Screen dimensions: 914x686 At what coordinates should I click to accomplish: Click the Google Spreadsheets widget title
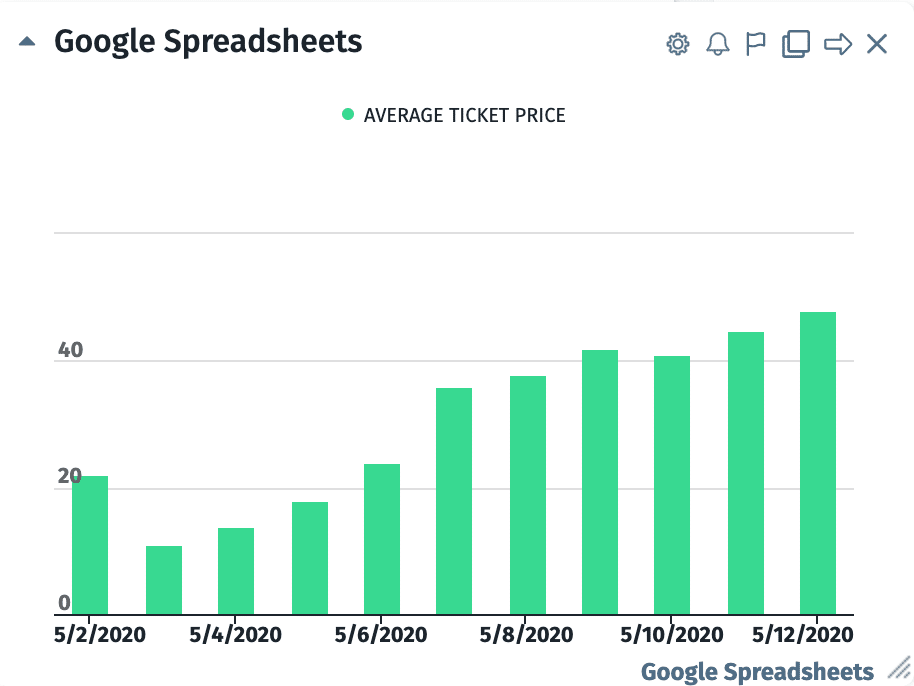coord(208,42)
